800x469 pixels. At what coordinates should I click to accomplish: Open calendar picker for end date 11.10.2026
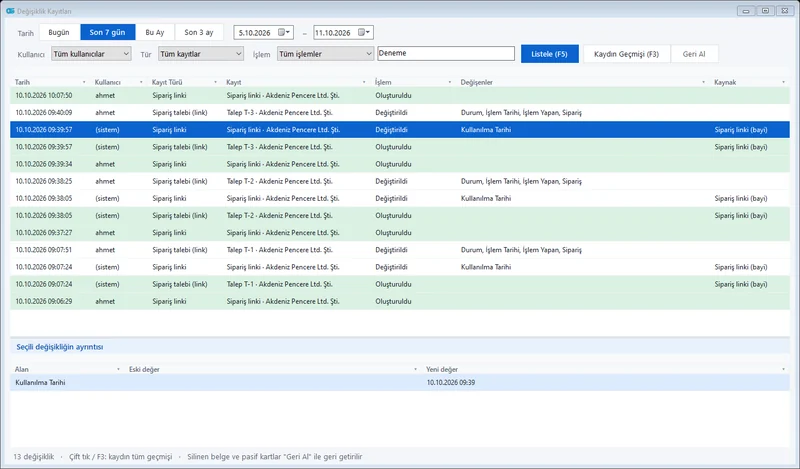coord(364,33)
